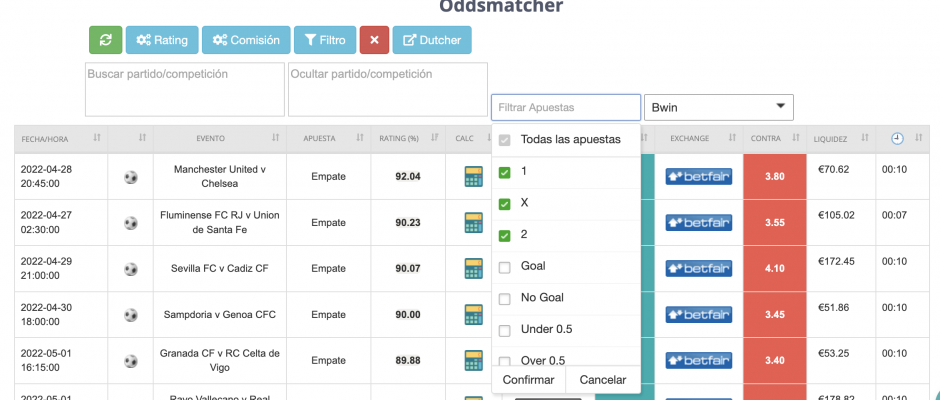Sort by EXCHANGE column

point(699,139)
